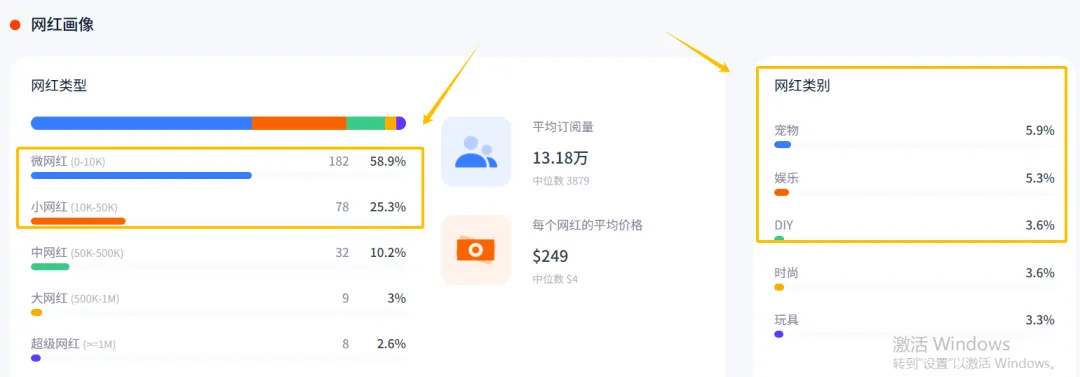The image size is (1080, 377).
Task: Click the 大网红 yellow progress bar
Action: tap(37, 312)
